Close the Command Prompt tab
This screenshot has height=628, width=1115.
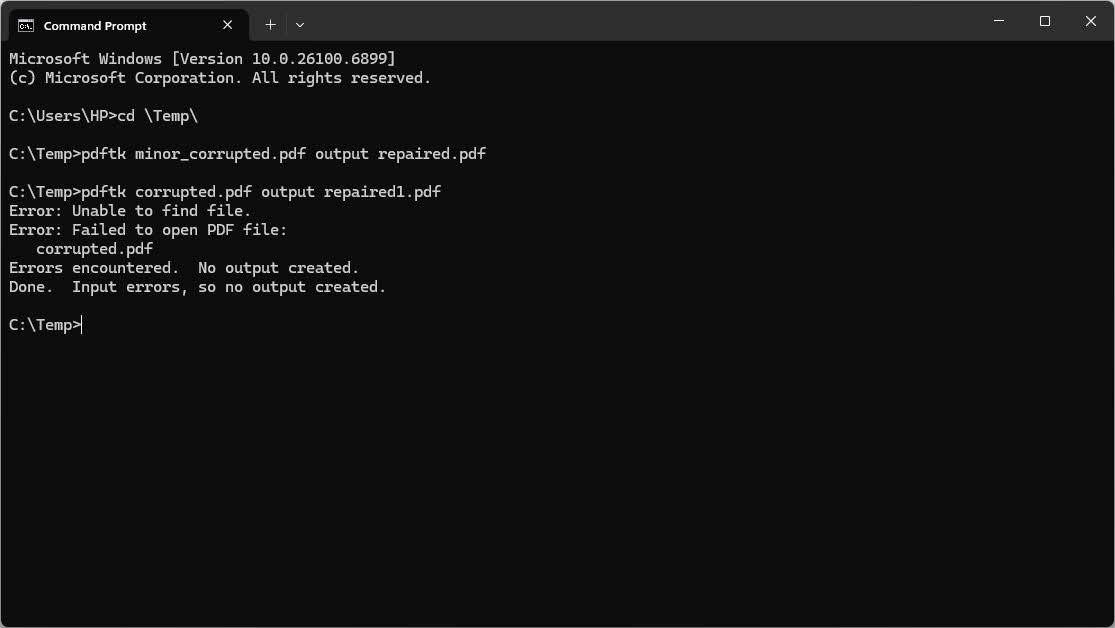pos(227,25)
